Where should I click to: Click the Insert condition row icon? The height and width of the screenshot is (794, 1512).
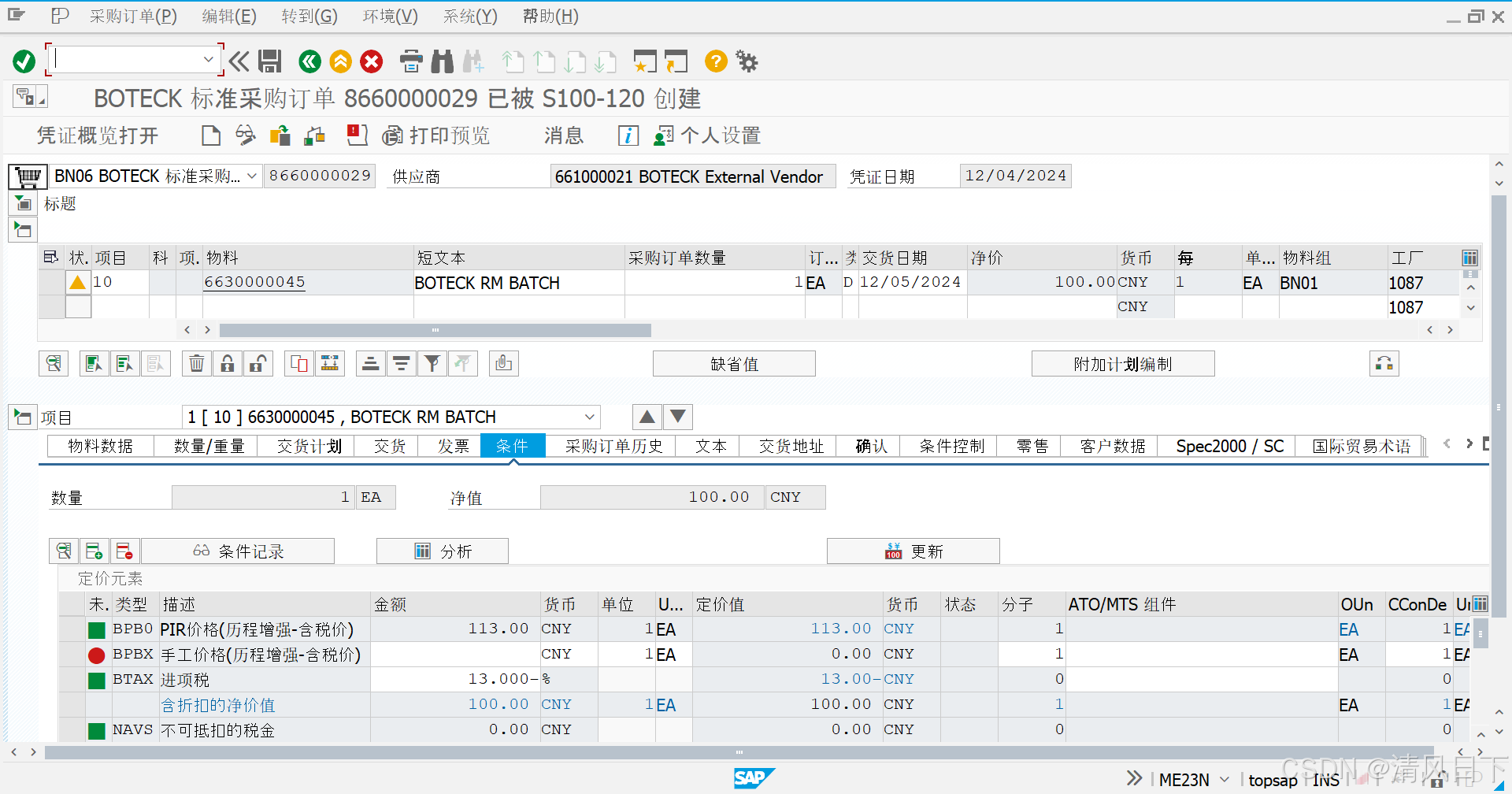click(x=94, y=551)
